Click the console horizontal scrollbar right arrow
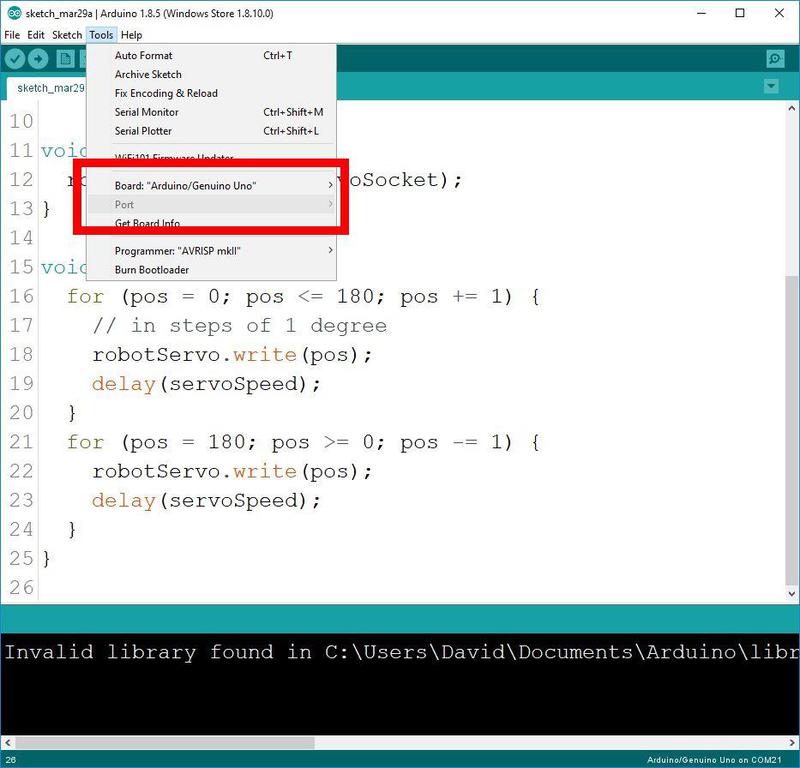 [793, 742]
